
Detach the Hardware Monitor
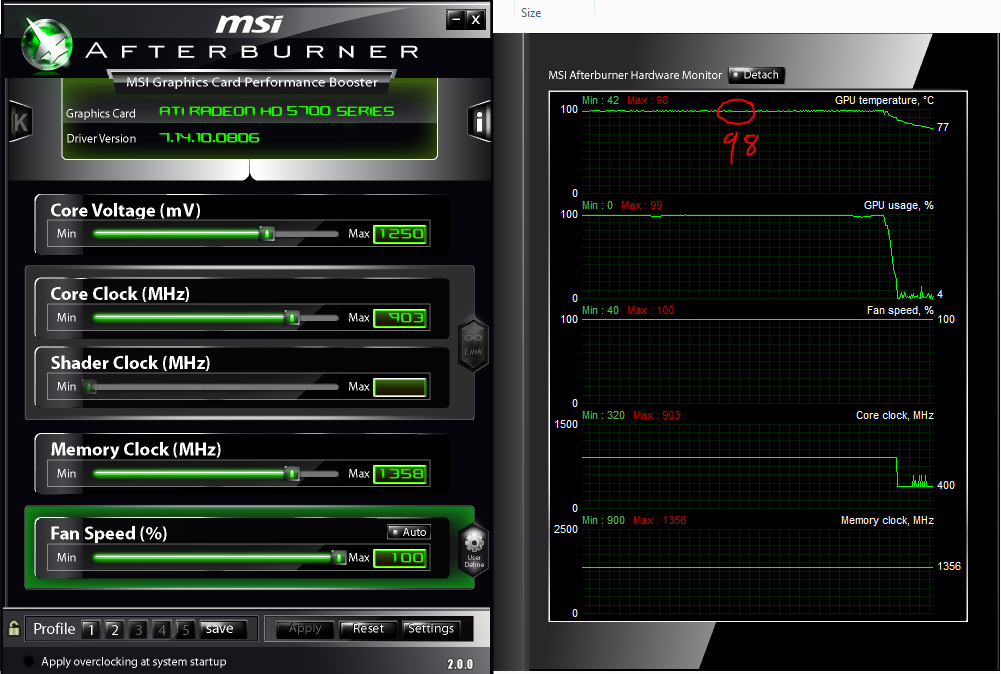coord(756,75)
